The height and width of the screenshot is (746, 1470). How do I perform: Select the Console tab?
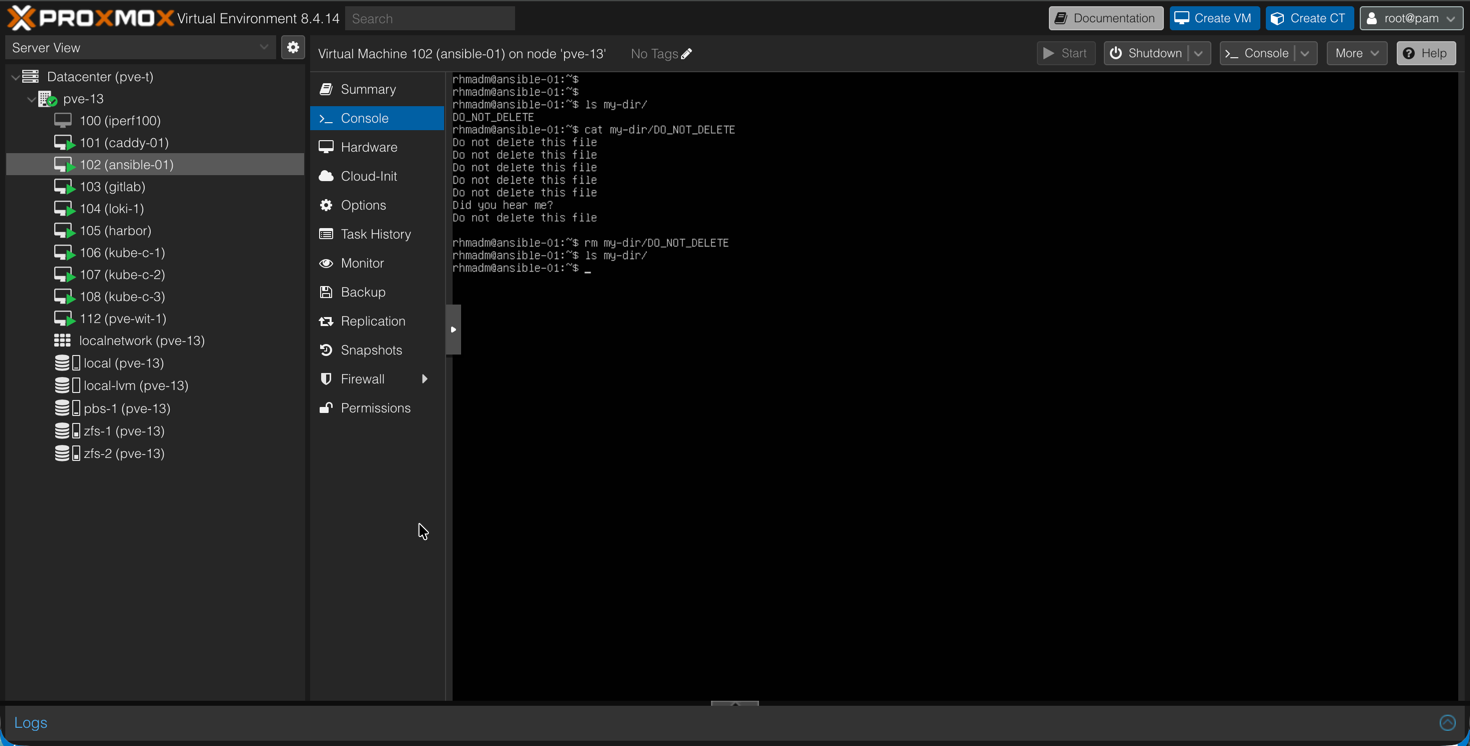377,118
